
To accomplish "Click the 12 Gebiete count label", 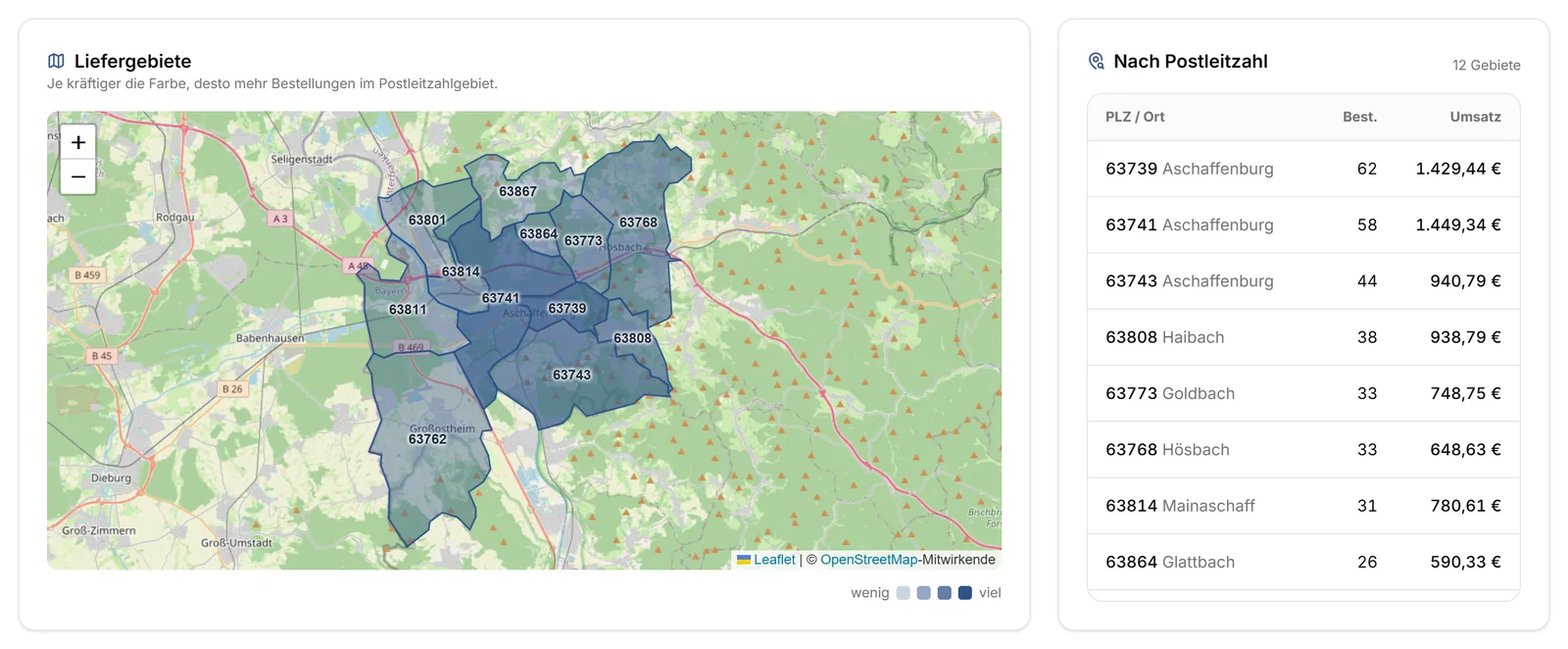I will 1487,66.
